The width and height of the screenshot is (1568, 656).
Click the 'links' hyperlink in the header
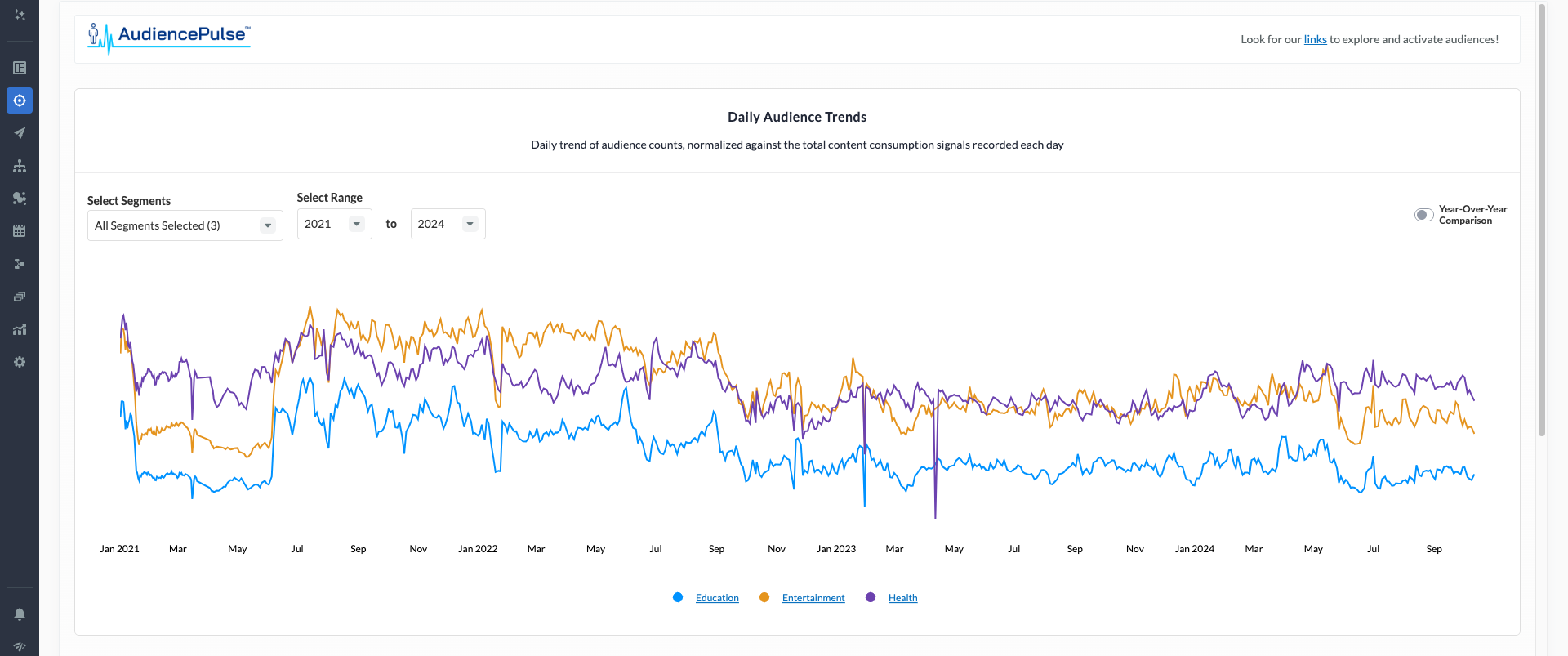[1315, 39]
